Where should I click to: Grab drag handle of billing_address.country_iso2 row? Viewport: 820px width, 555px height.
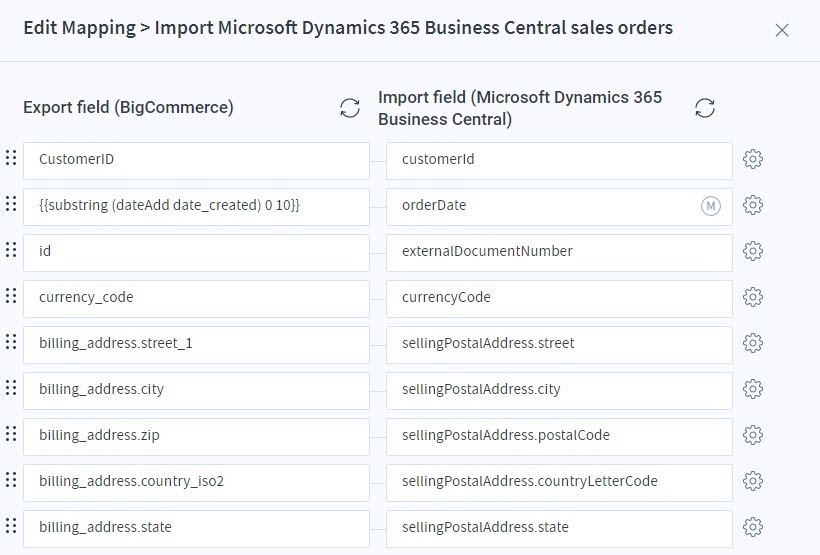[x=11, y=480]
